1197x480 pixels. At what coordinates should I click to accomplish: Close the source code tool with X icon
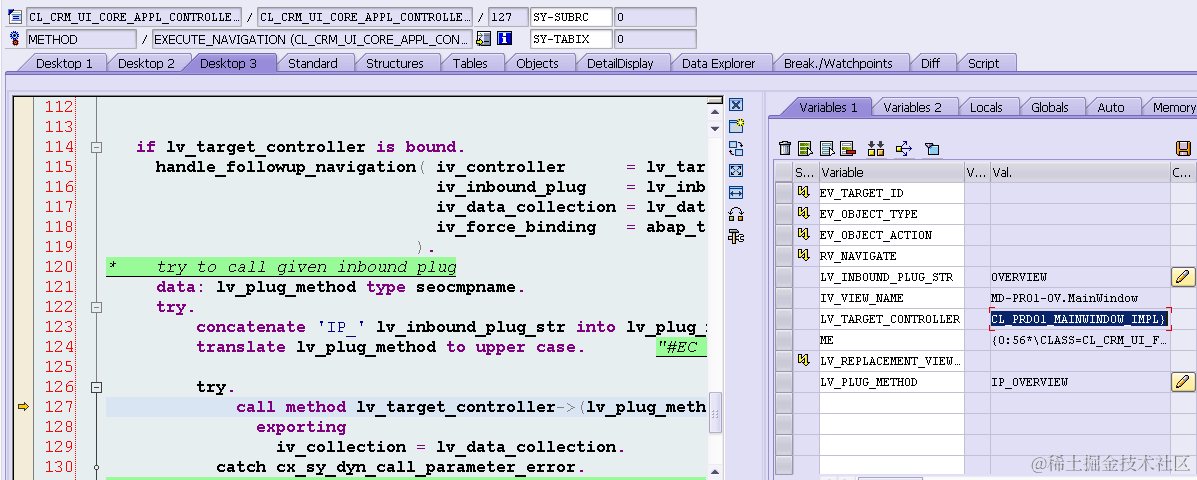click(x=736, y=105)
